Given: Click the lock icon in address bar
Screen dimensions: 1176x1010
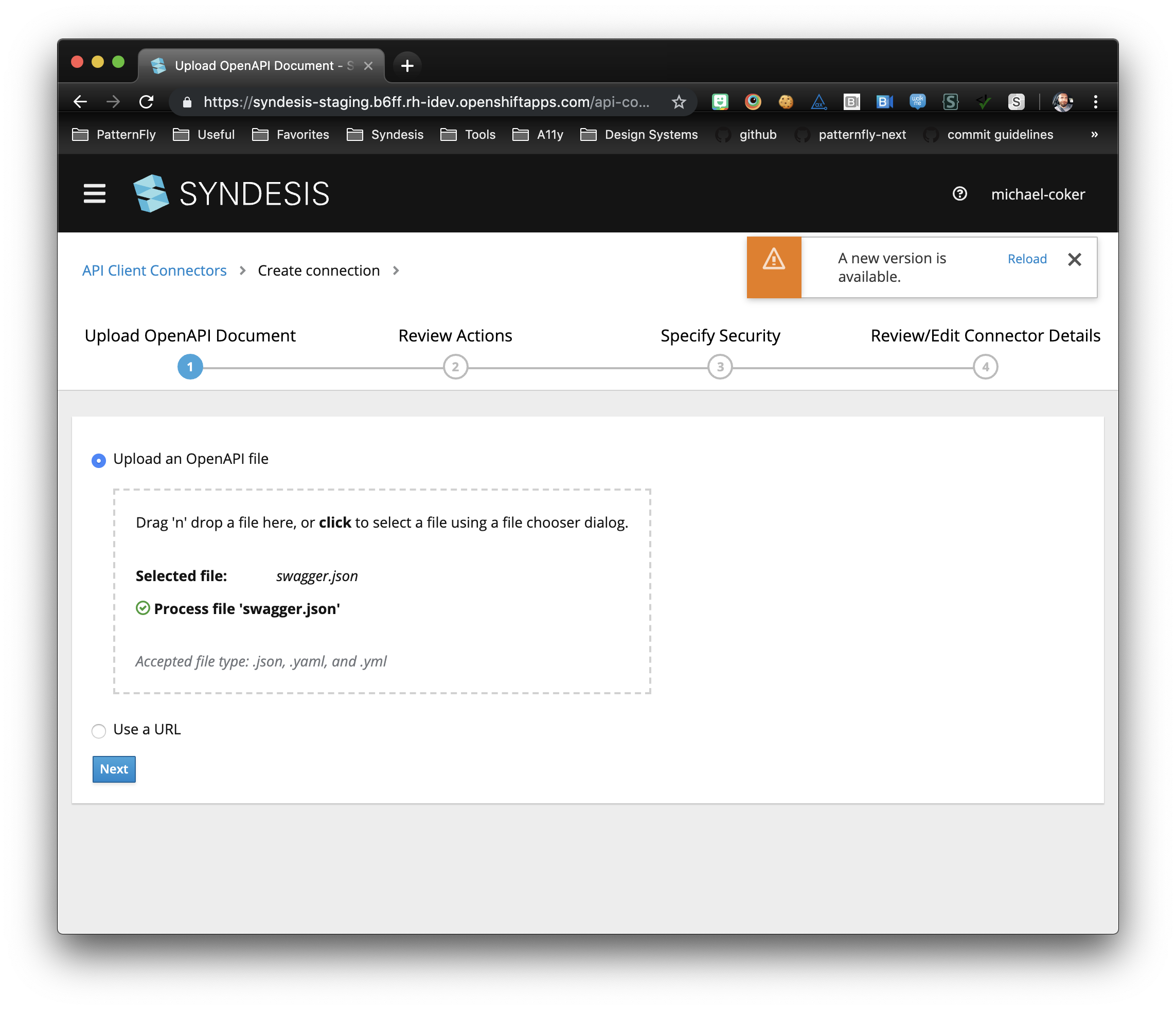Looking at the screenshot, I should (187, 102).
